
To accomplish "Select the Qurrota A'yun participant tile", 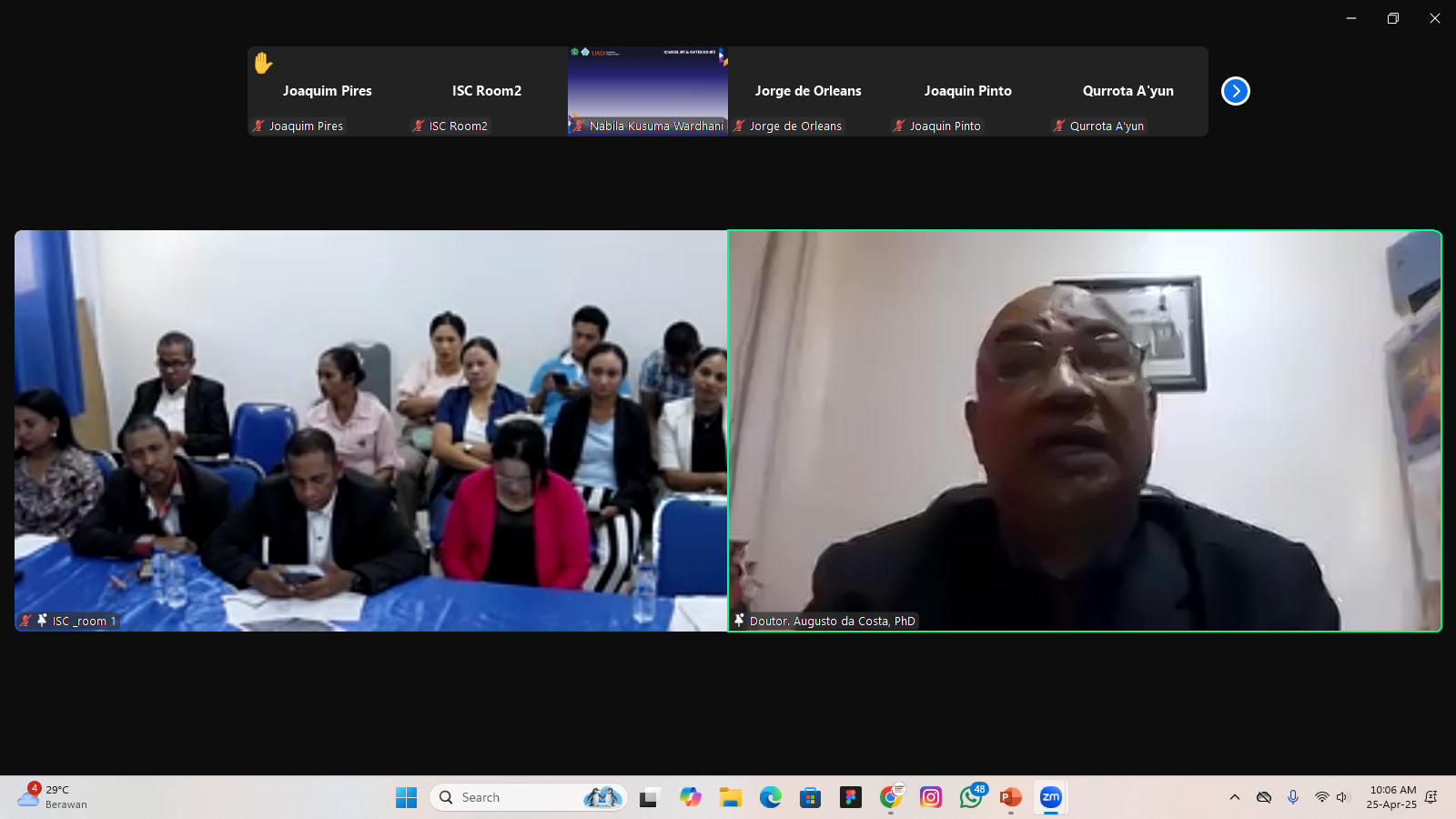I will tap(1127, 91).
